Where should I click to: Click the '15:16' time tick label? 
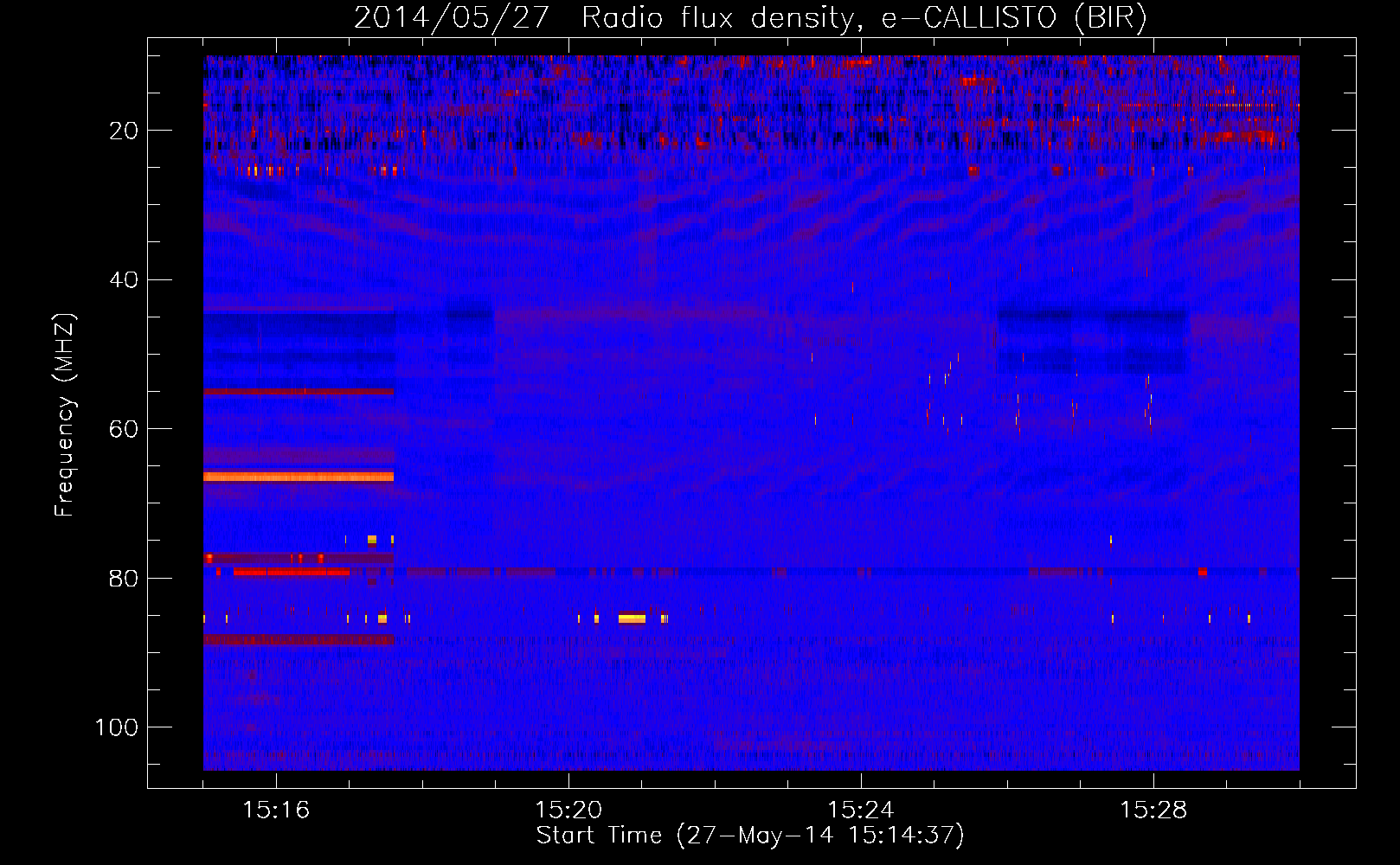pos(276,811)
